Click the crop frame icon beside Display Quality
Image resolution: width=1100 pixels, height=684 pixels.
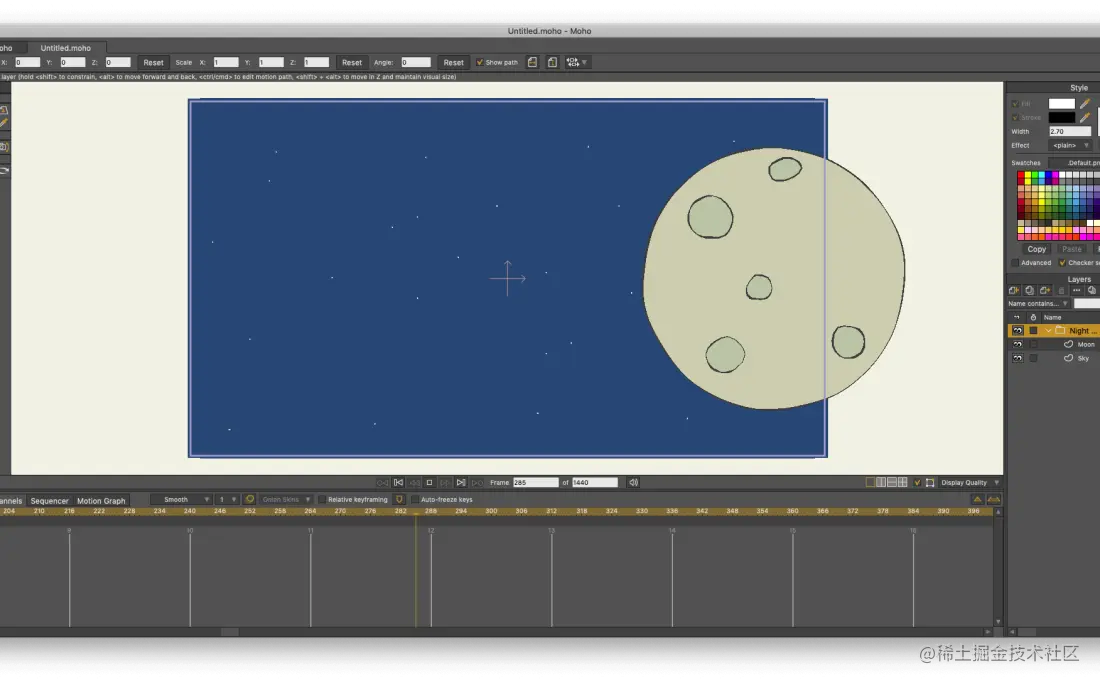pos(930,483)
